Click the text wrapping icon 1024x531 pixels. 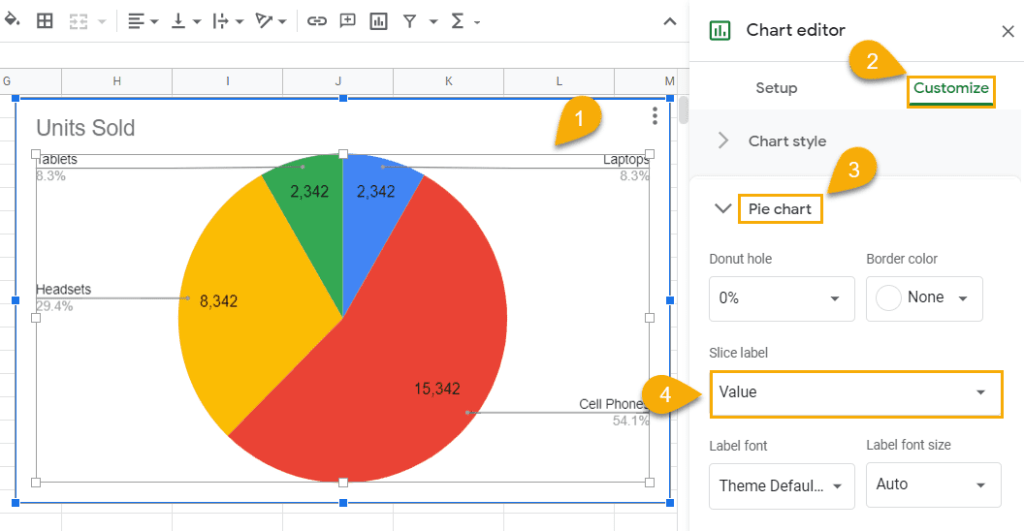[x=221, y=22]
